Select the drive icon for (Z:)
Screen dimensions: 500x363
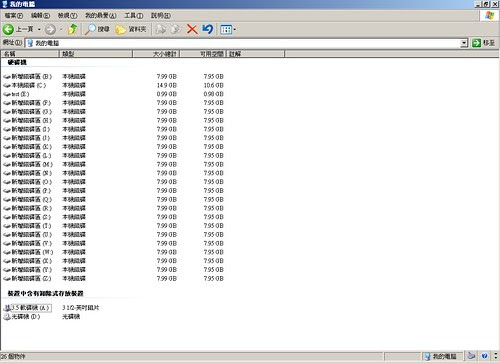point(7,279)
